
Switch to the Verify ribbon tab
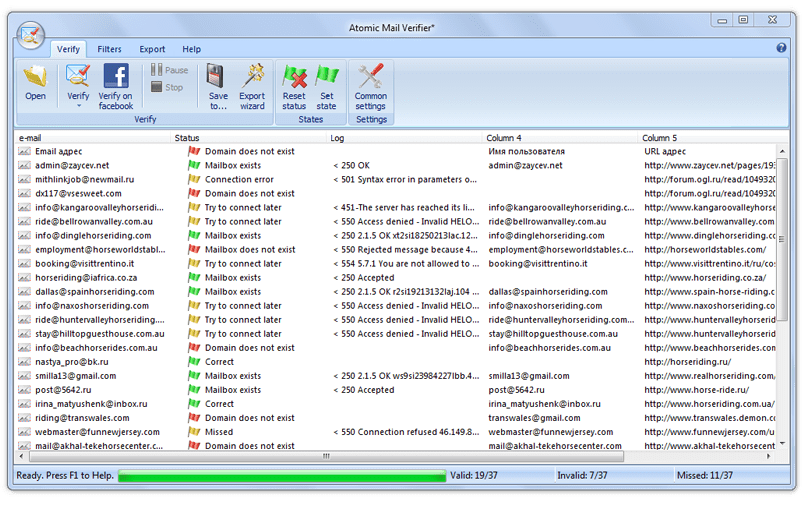click(68, 49)
